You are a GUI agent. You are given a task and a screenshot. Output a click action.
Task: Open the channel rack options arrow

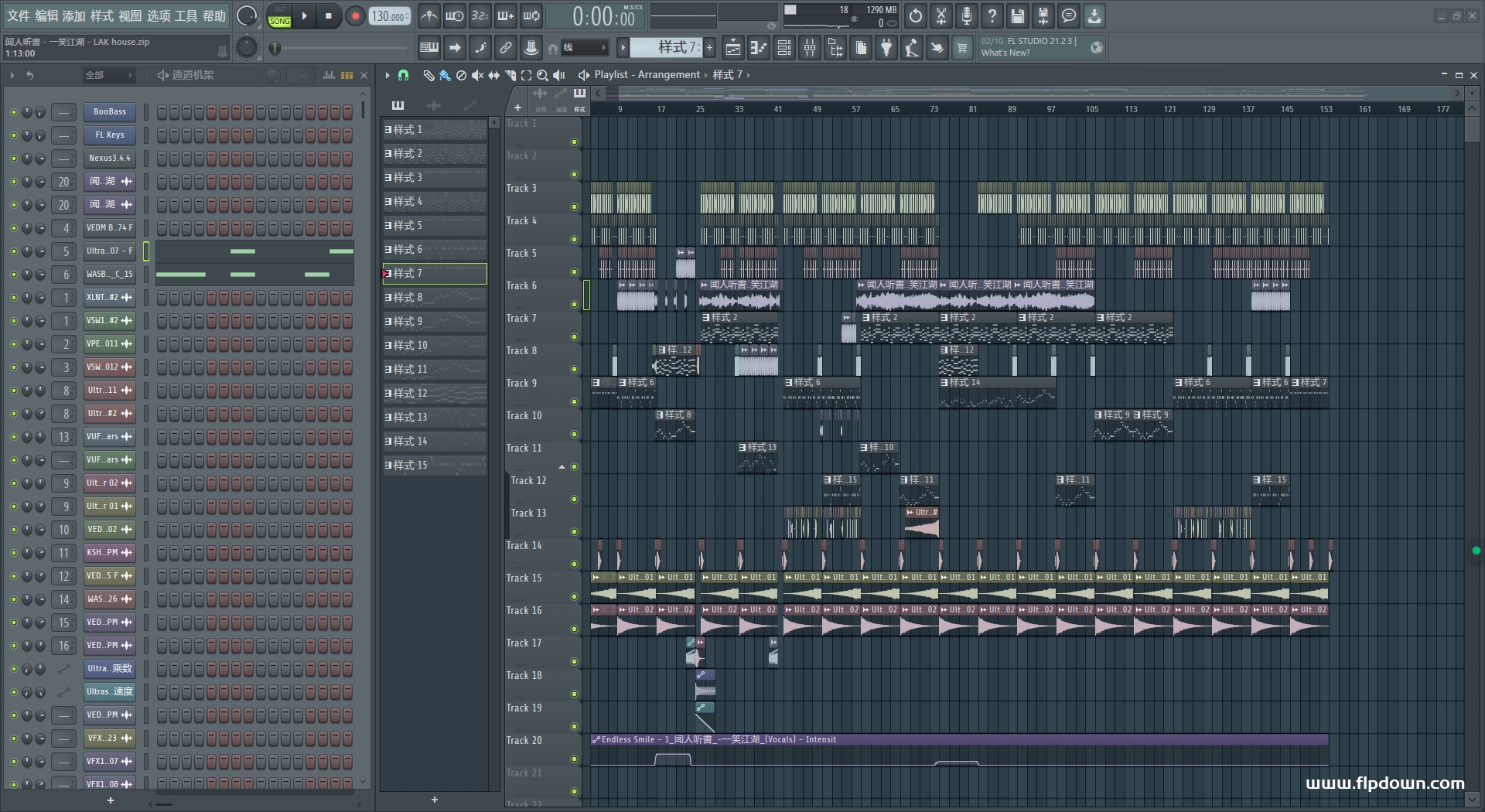(12, 75)
